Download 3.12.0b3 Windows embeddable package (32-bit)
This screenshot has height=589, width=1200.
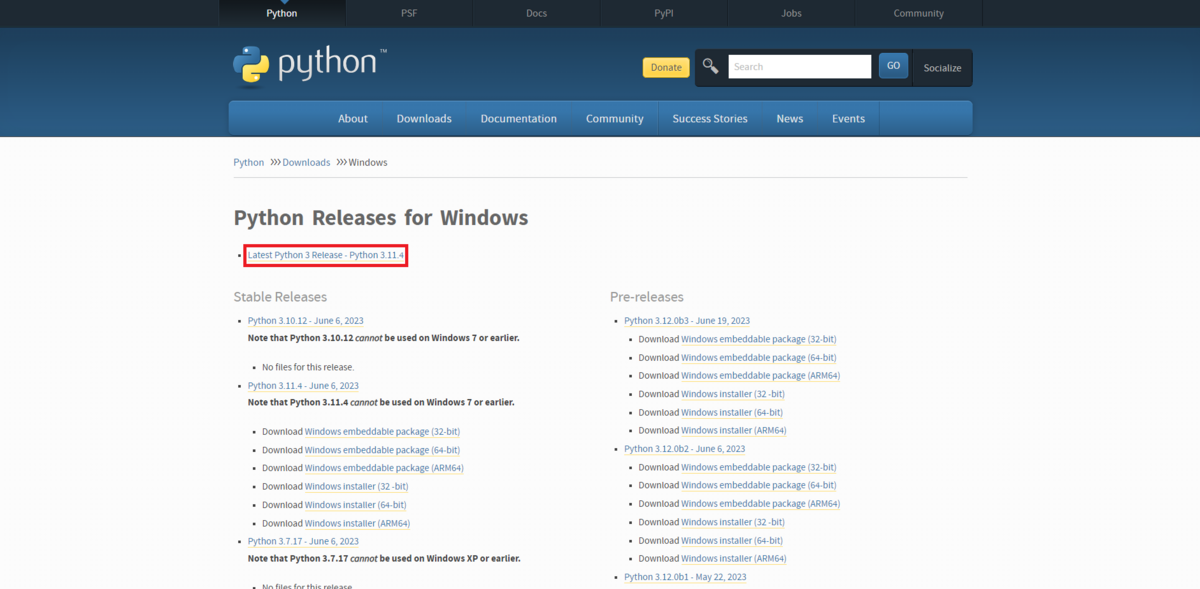(x=759, y=339)
